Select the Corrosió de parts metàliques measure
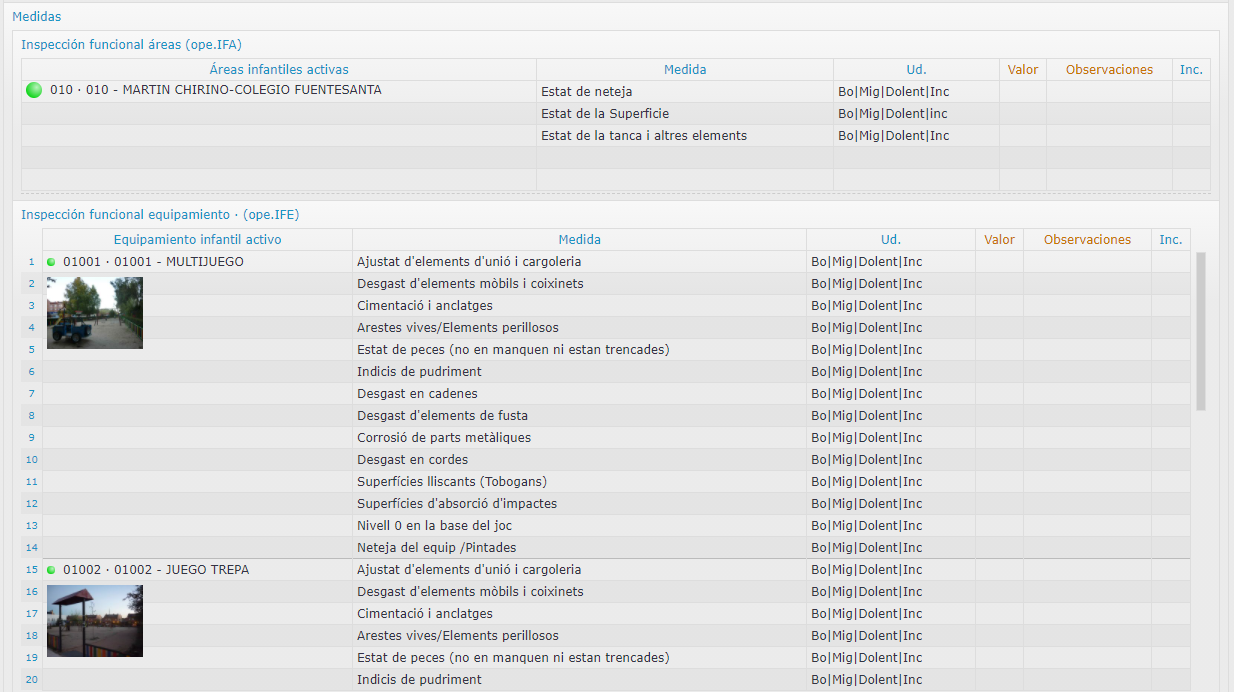 coord(444,438)
